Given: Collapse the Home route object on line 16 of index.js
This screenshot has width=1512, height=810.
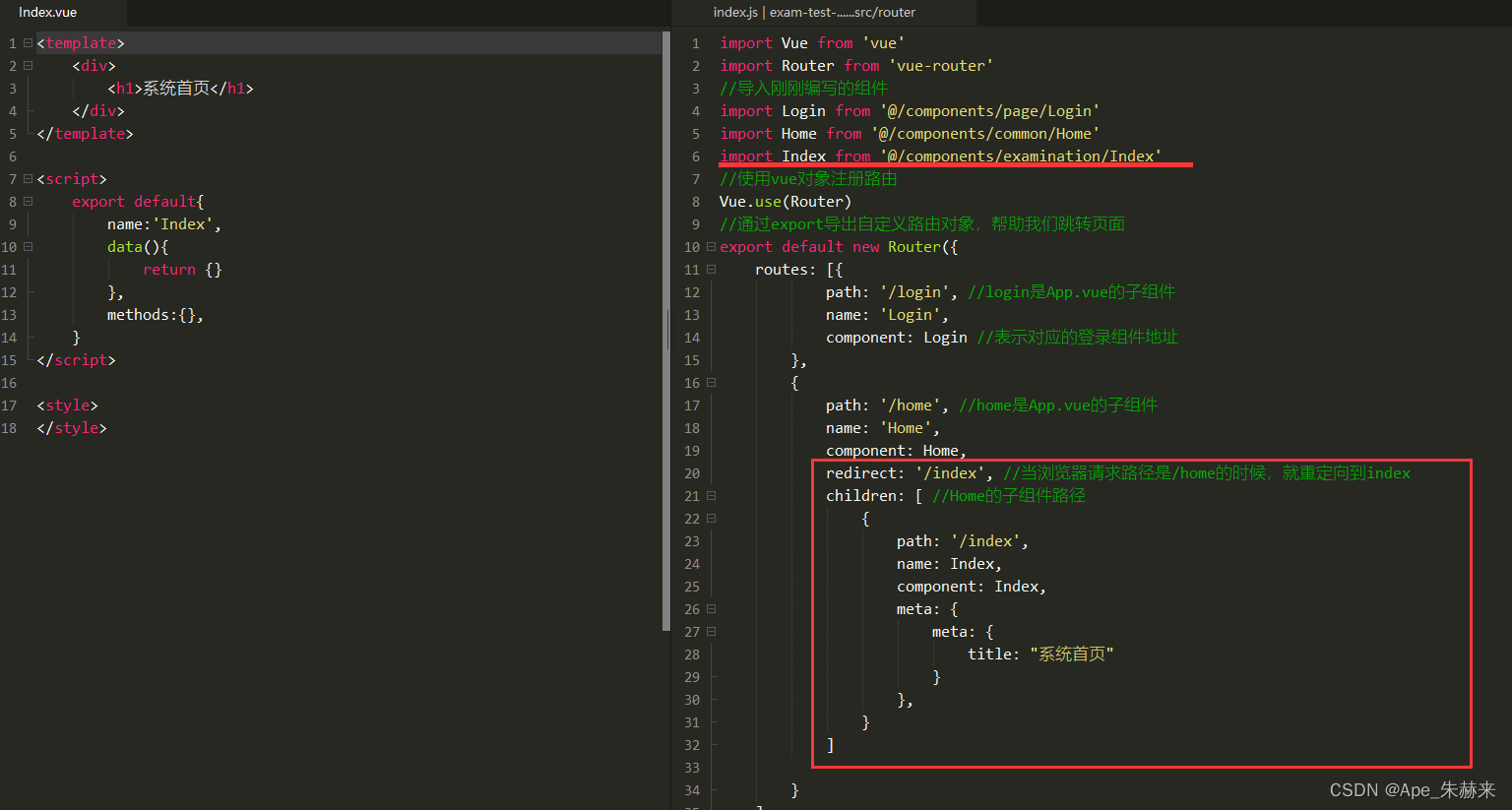Looking at the screenshot, I should coord(711,383).
